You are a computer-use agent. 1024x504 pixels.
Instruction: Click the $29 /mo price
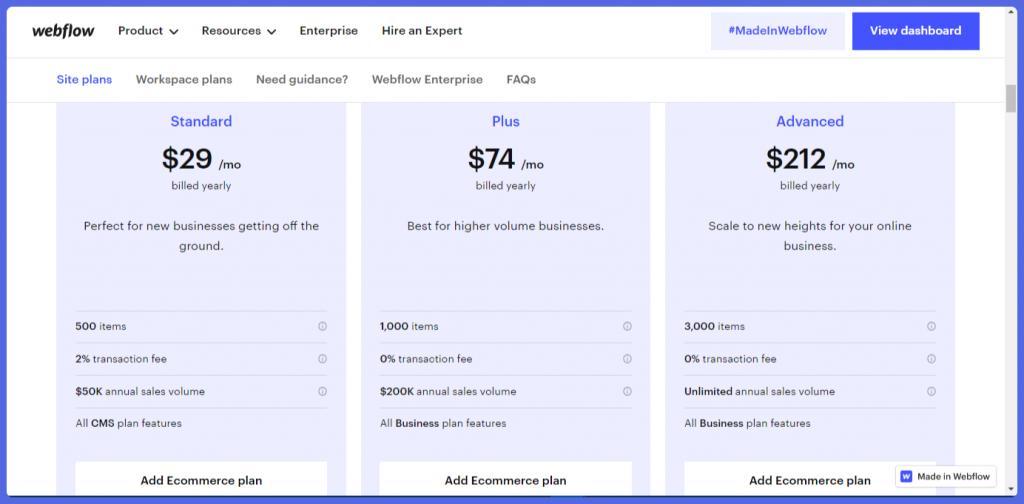point(201,159)
